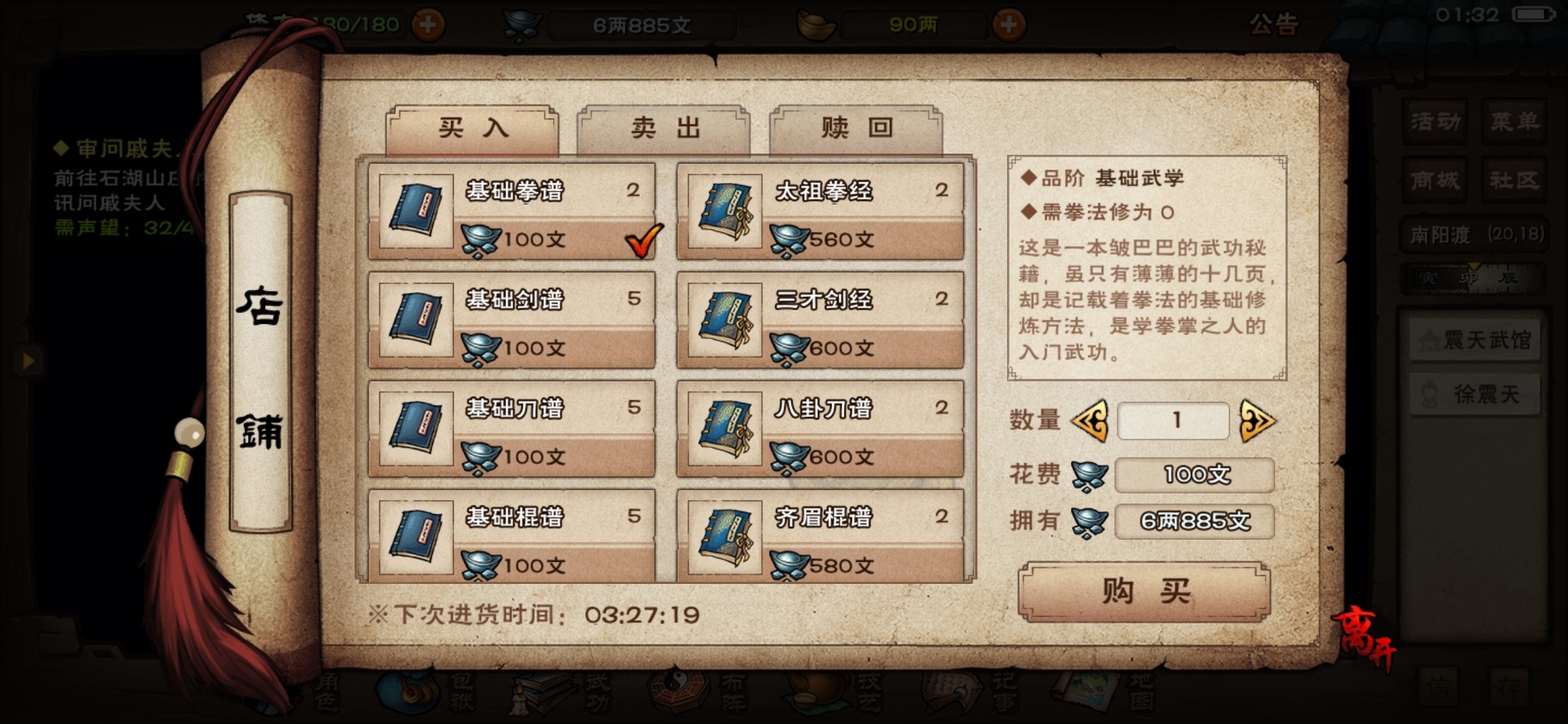Tap the plus icon next to stamina
1568x724 pixels.
[428, 25]
